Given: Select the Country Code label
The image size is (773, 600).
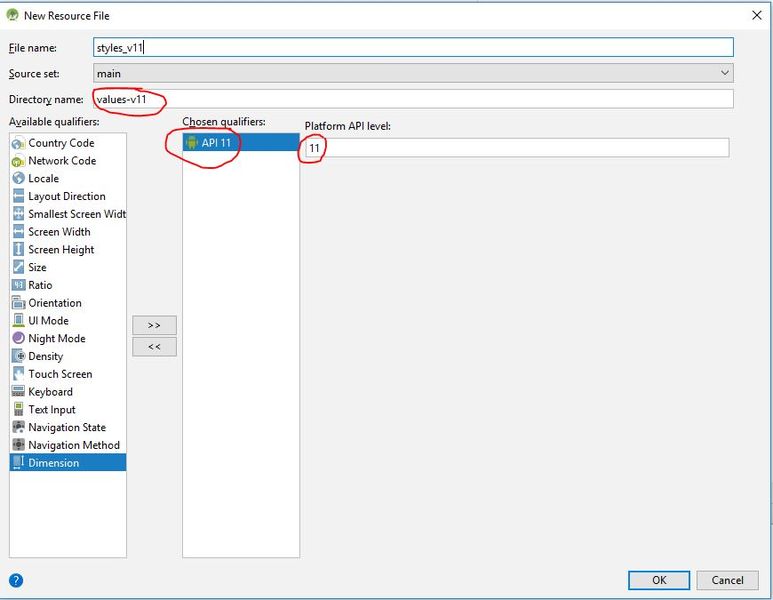Looking at the screenshot, I should coord(61,143).
